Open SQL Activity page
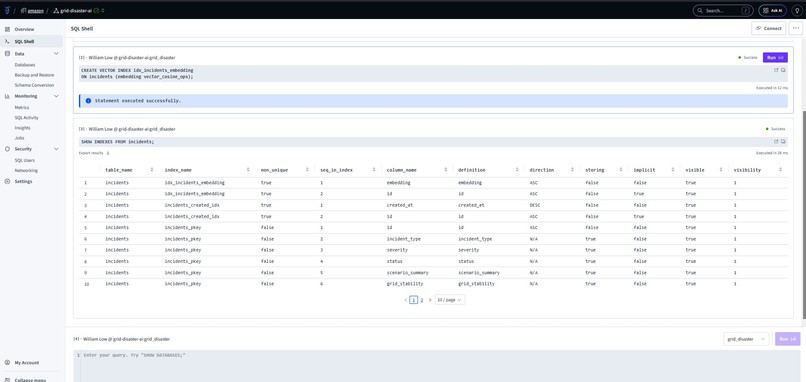 click(x=26, y=118)
